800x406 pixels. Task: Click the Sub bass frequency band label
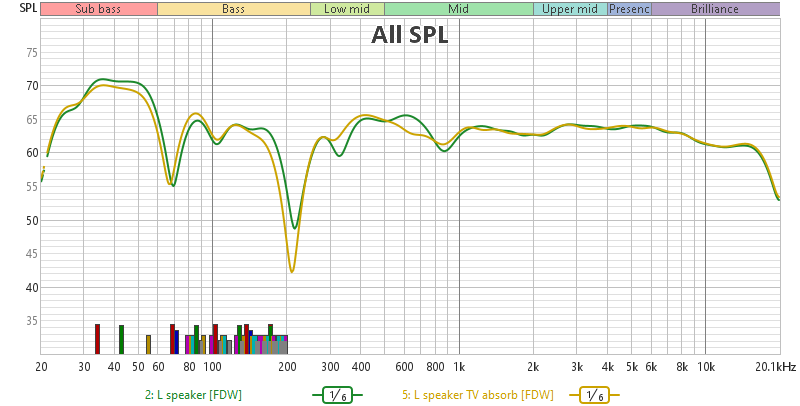[x=98, y=9]
